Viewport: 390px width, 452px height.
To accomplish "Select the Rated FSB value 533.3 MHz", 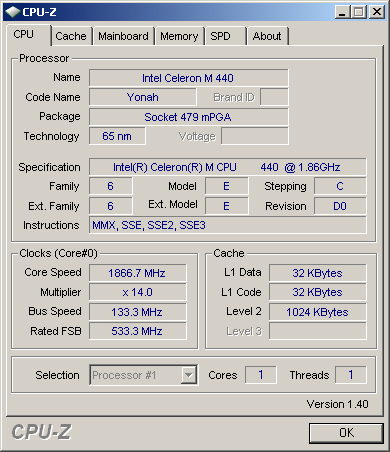I will [138, 331].
